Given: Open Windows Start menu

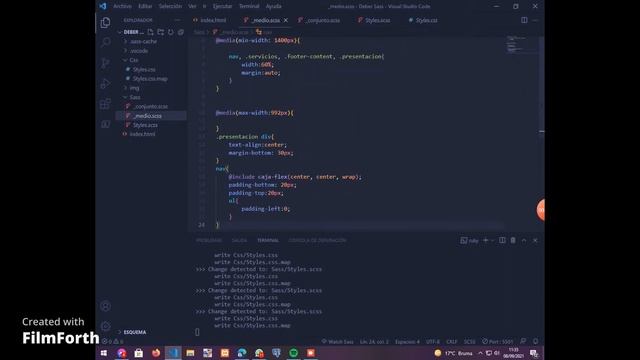Looking at the screenshot, I should [x=104, y=353].
